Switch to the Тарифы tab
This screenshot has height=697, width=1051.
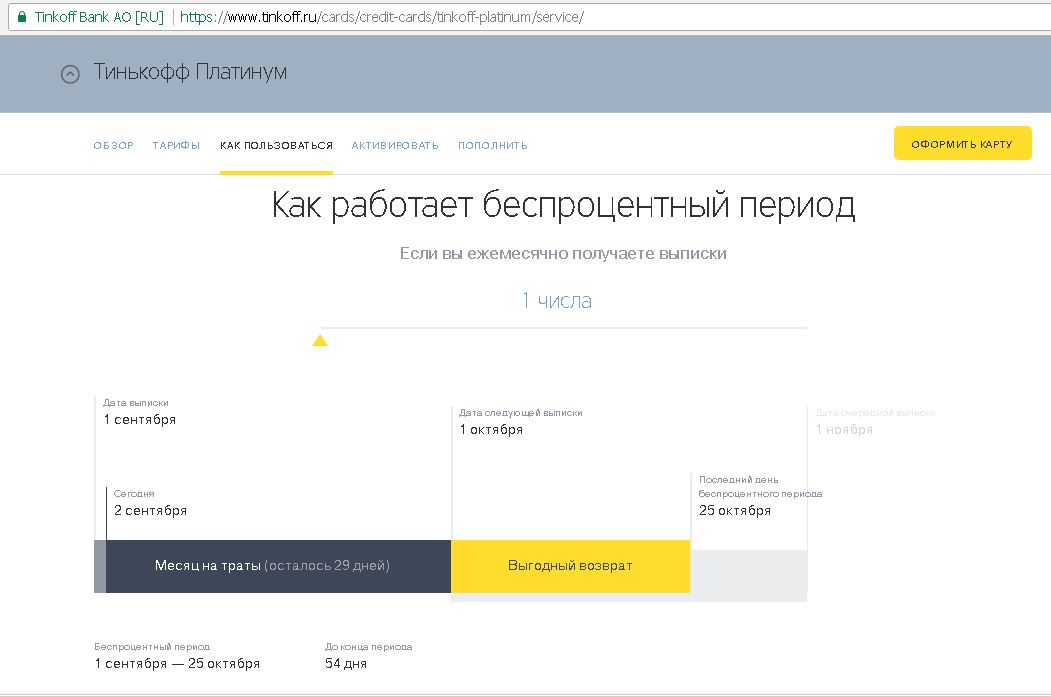point(176,145)
